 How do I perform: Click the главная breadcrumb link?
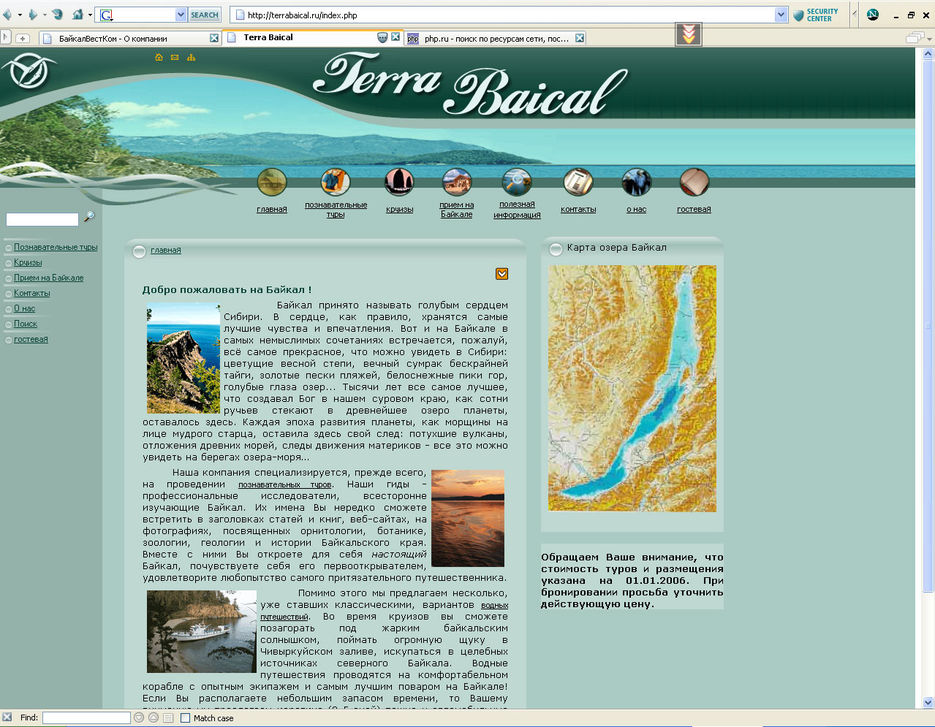[x=166, y=250]
